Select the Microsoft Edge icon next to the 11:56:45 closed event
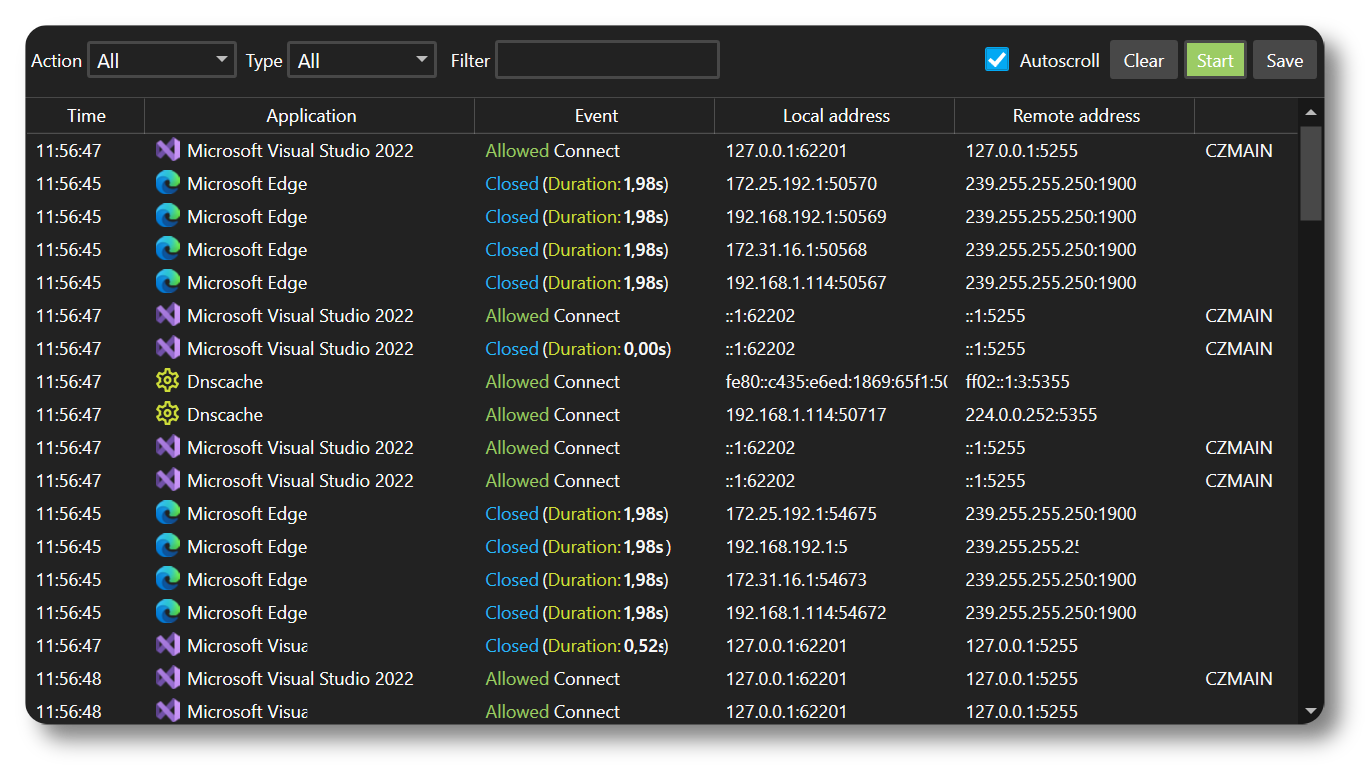This screenshot has width=1365, height=765. click(x=168, y=183)
